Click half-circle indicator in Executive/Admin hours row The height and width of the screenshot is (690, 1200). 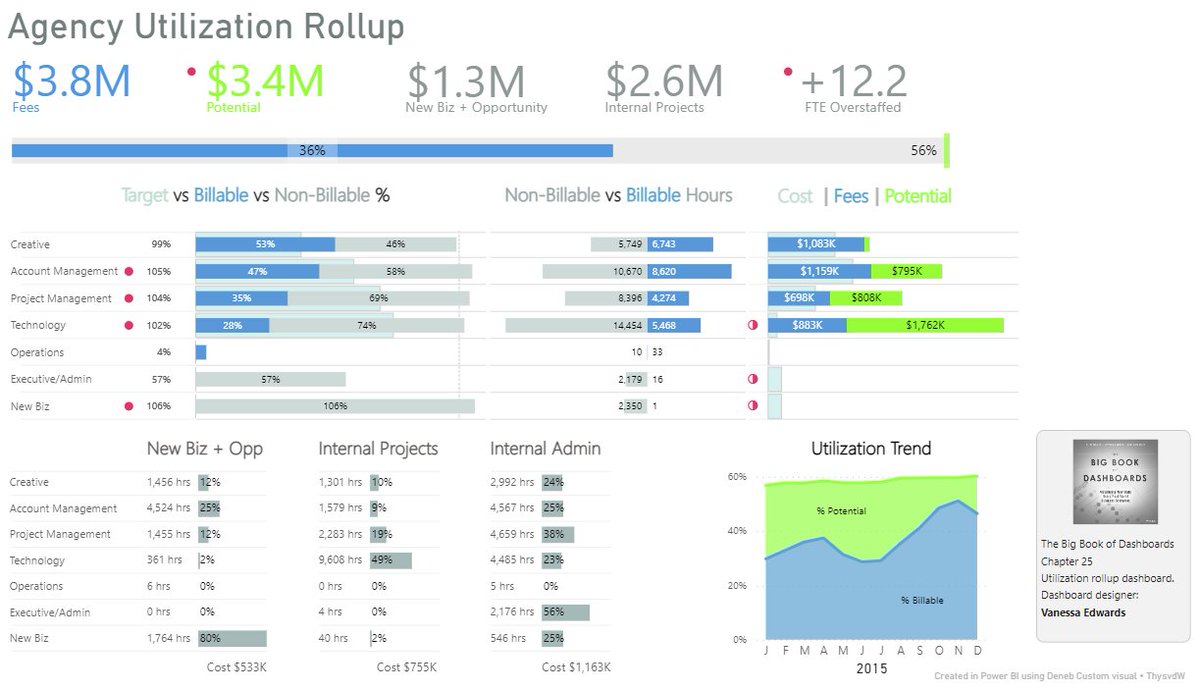click(x=752, y=379)
